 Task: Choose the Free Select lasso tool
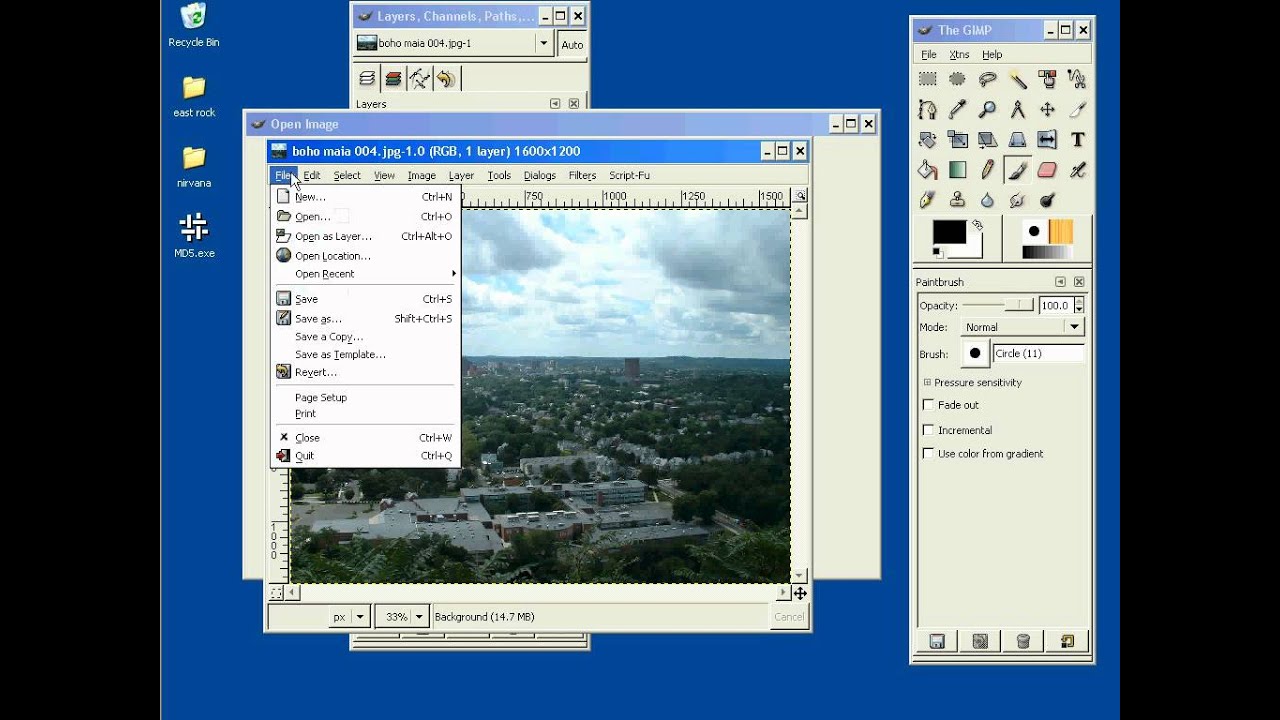click(x=988, y=79)
